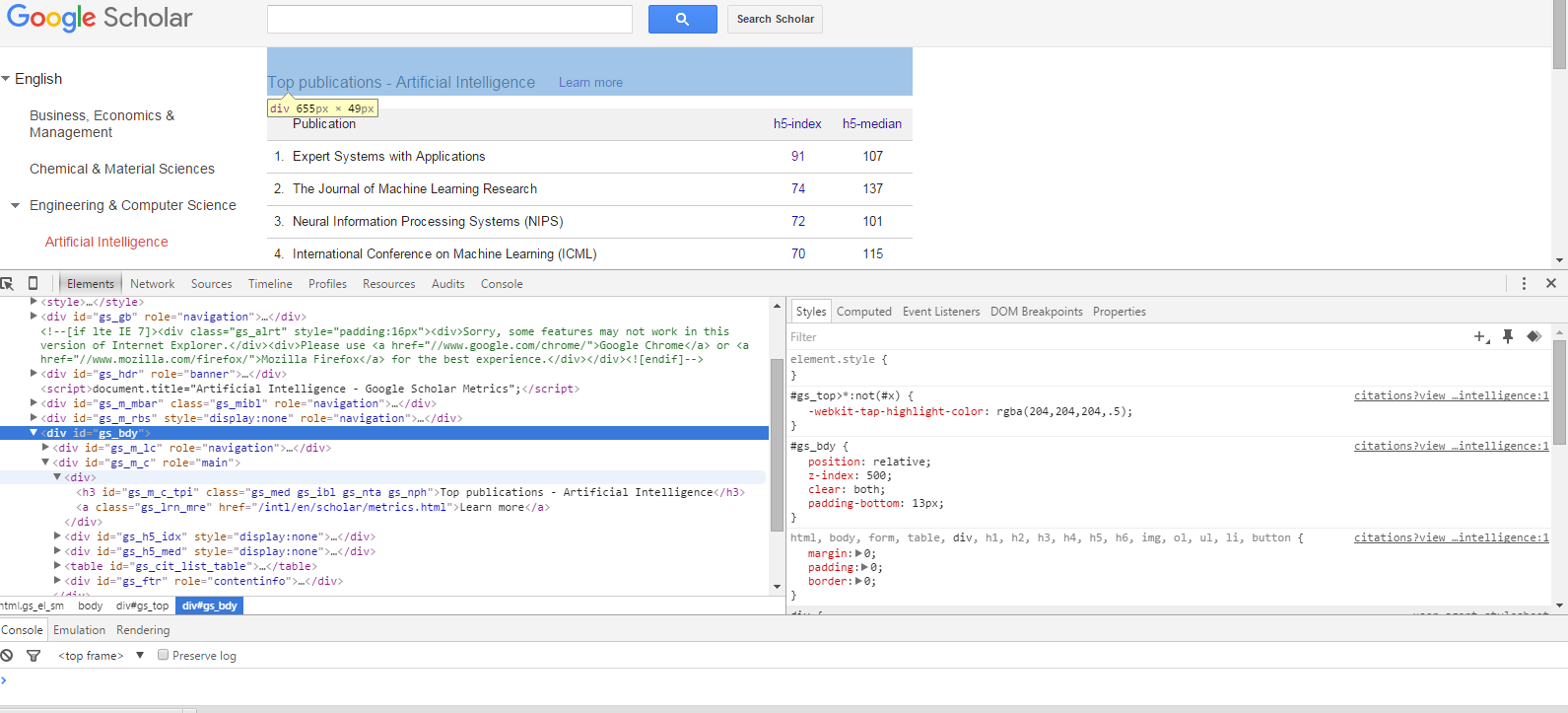Switch to the Network tab
1568x713 pixels.
(152, 284)
